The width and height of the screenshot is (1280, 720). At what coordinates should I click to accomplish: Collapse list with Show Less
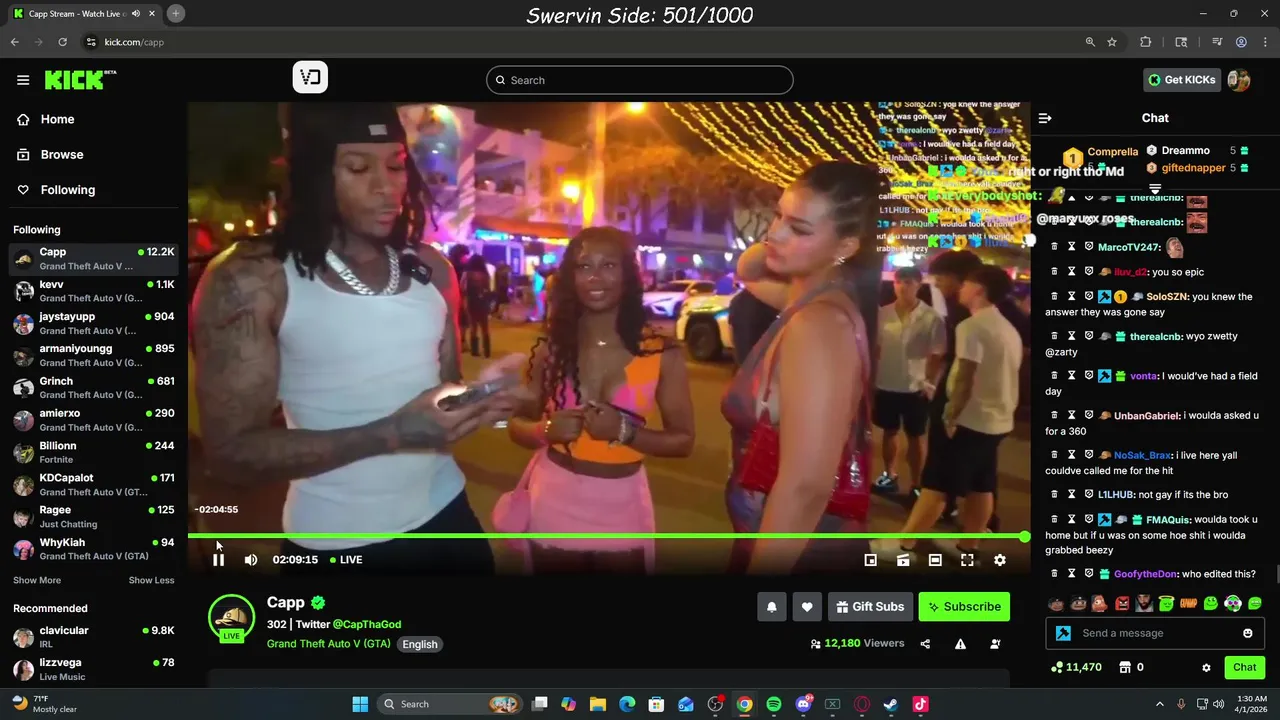coord(151,580)
